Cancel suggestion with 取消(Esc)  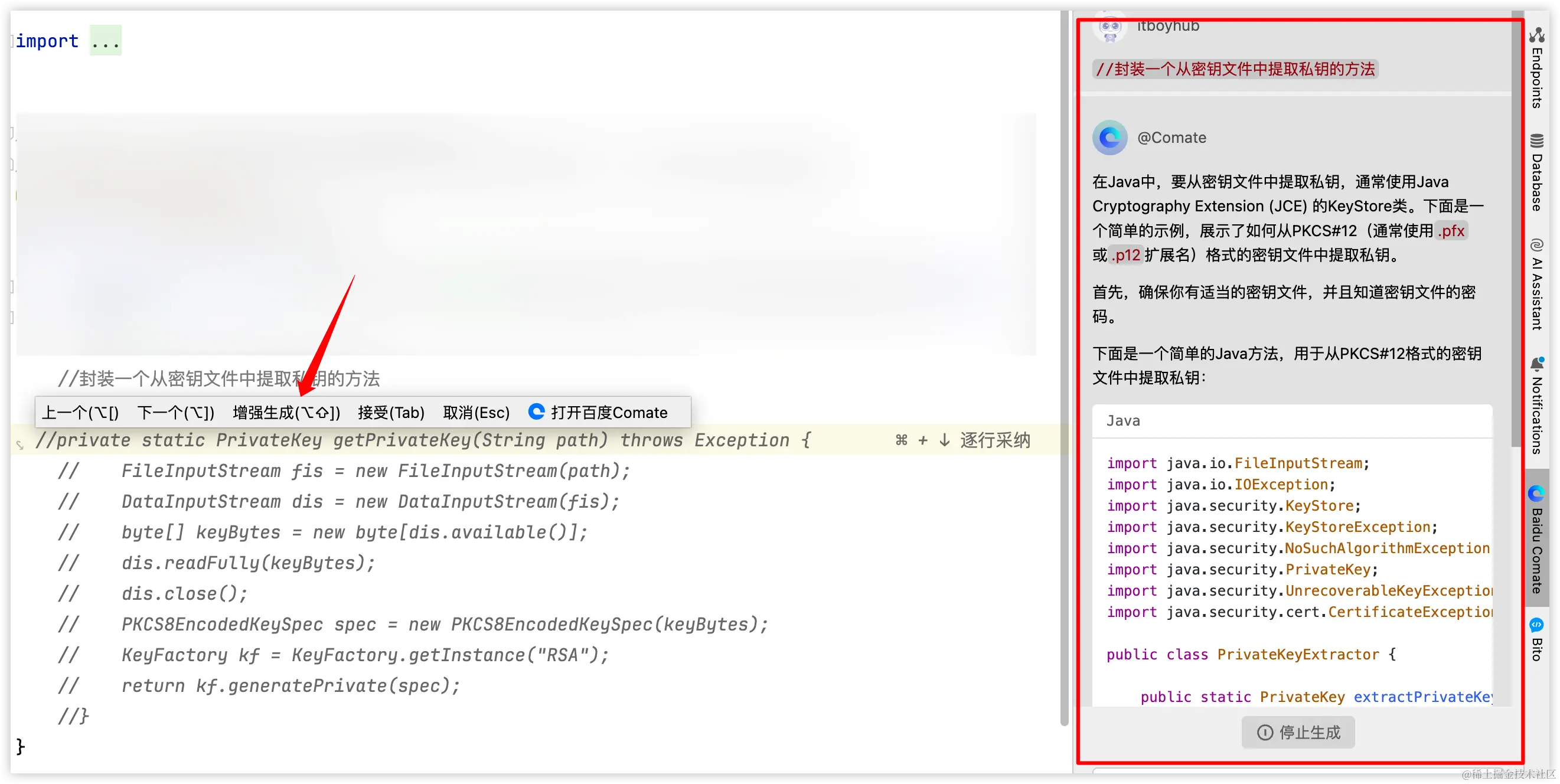476,413
